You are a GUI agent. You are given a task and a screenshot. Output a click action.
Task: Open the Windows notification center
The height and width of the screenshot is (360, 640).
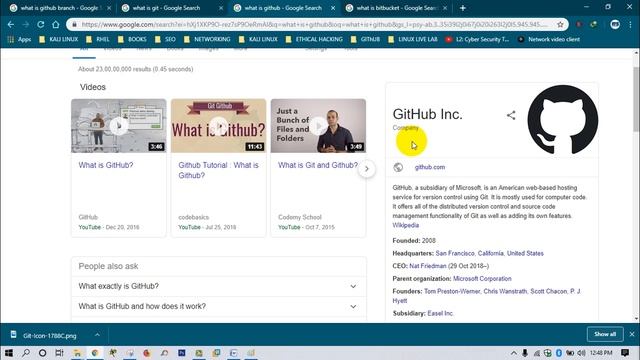[625, 353]
